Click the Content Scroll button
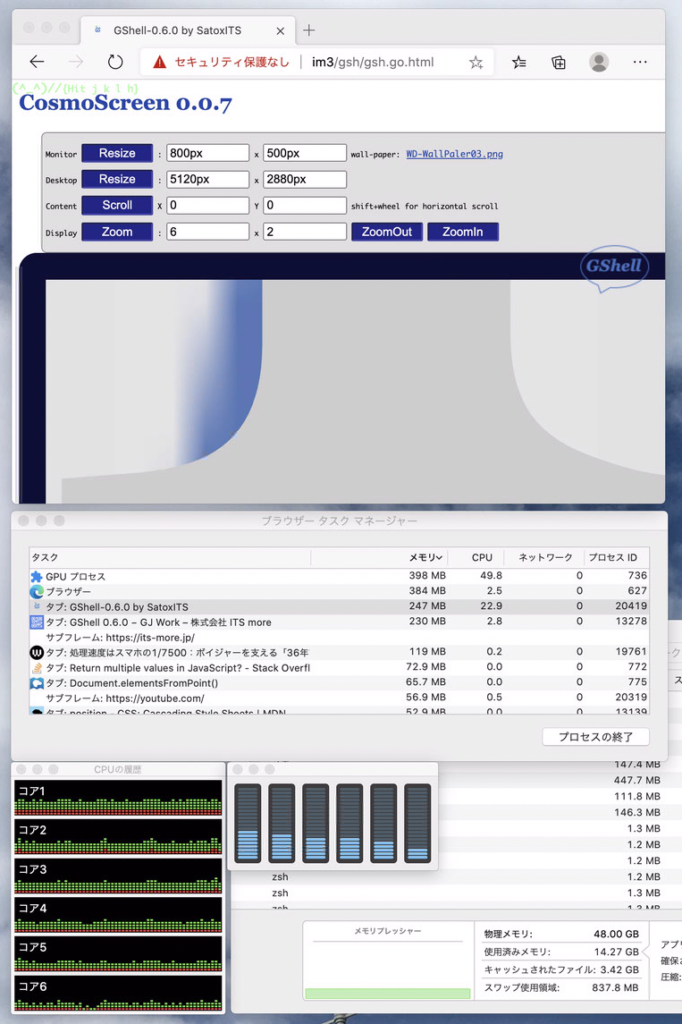 pos(117,205)
